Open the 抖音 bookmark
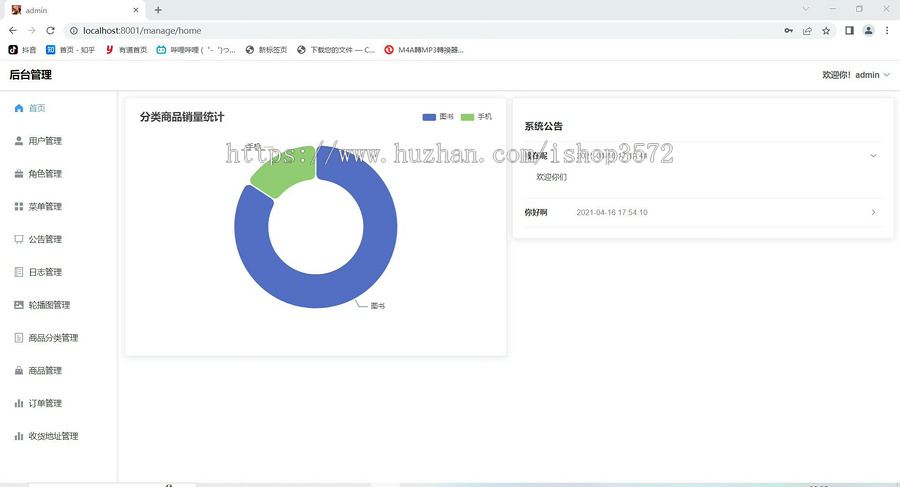900x487 pixels. [x=22, y=50]
